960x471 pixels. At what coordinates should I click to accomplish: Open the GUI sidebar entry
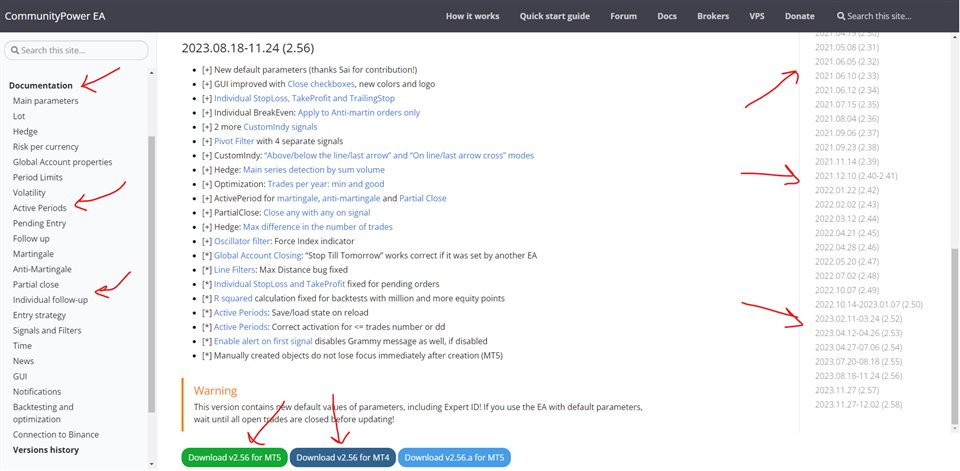click(x=20, y=377)
